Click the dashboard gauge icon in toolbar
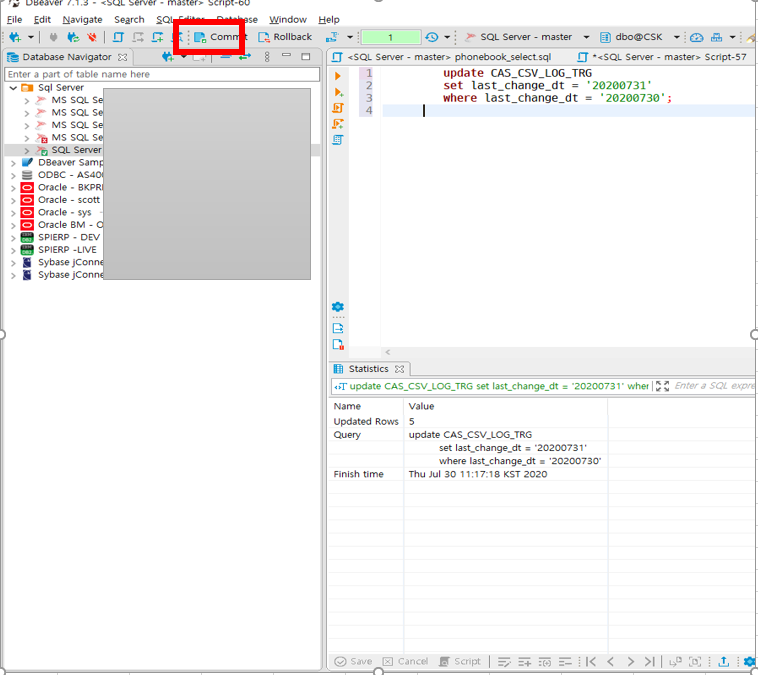 (x=696, y=37)
